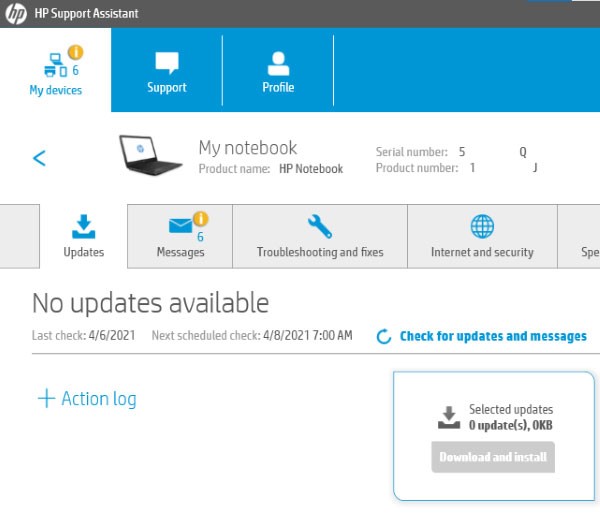Click the My notebook device title

(248, 148)
